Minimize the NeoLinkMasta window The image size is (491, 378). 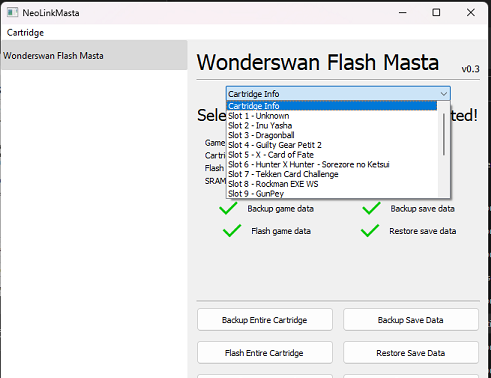(403, 13)
